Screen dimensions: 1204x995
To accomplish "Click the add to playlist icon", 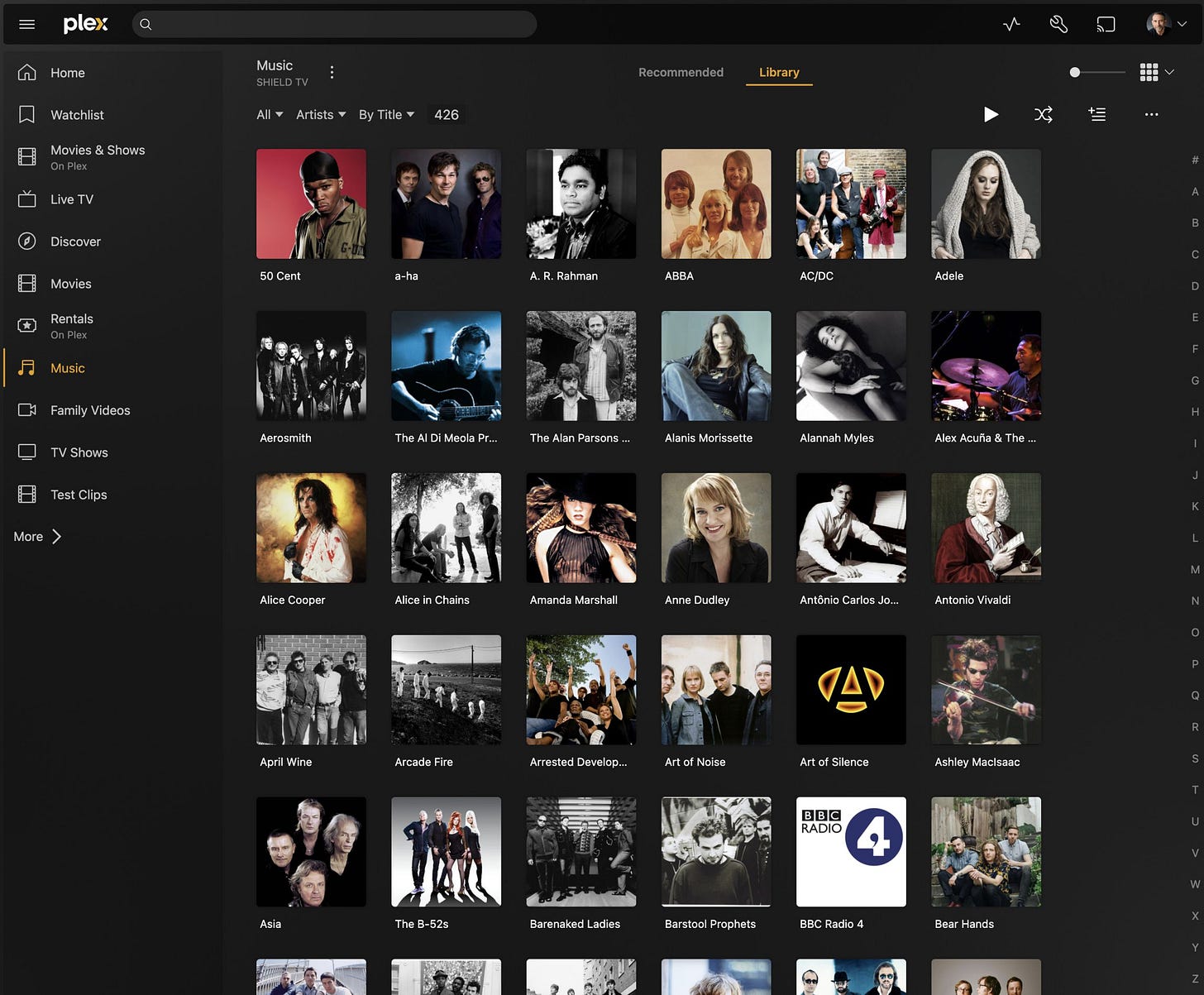I will click(x=1097, y=115).
